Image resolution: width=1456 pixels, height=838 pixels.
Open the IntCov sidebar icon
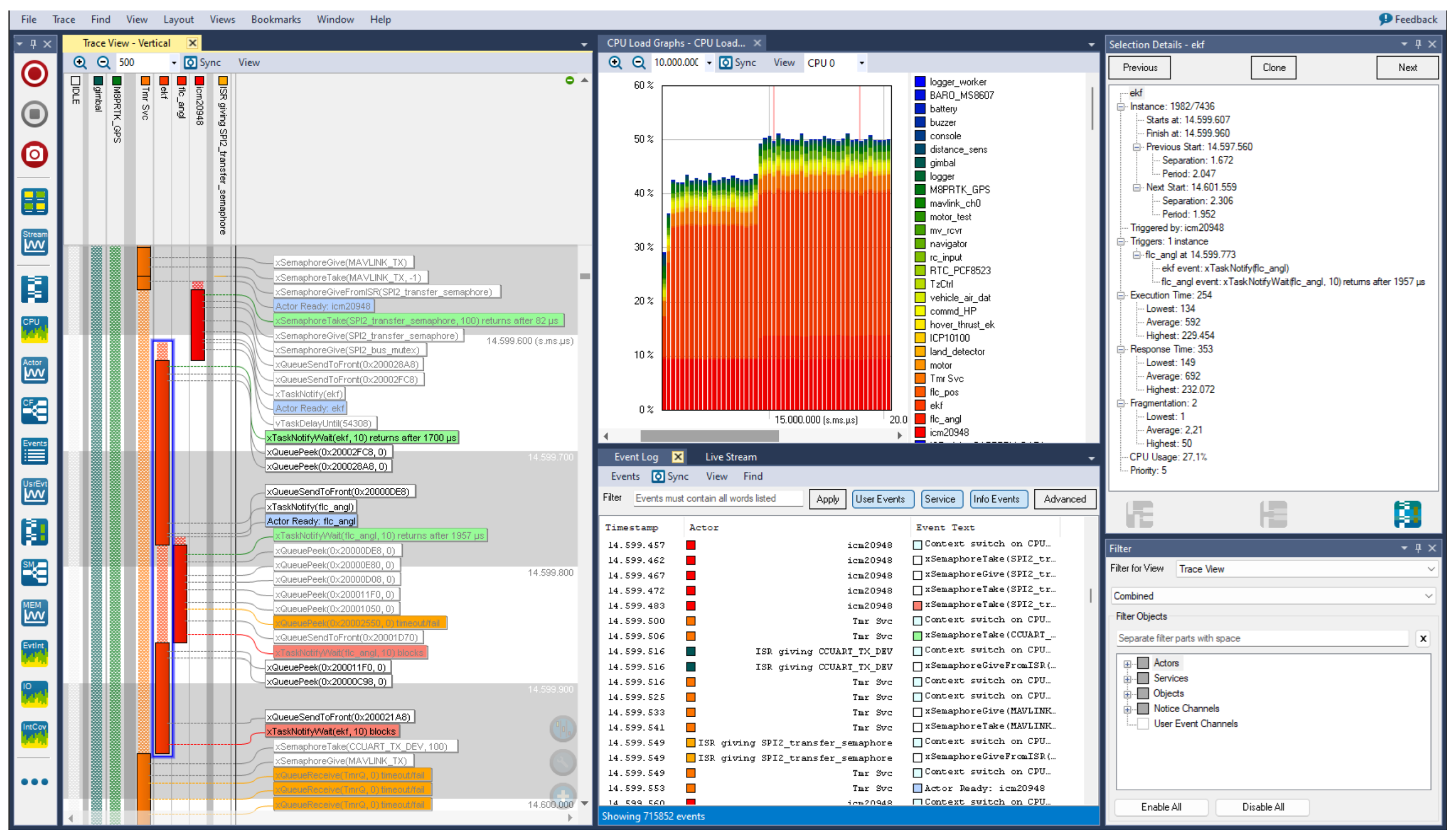[x=34, y=734]
